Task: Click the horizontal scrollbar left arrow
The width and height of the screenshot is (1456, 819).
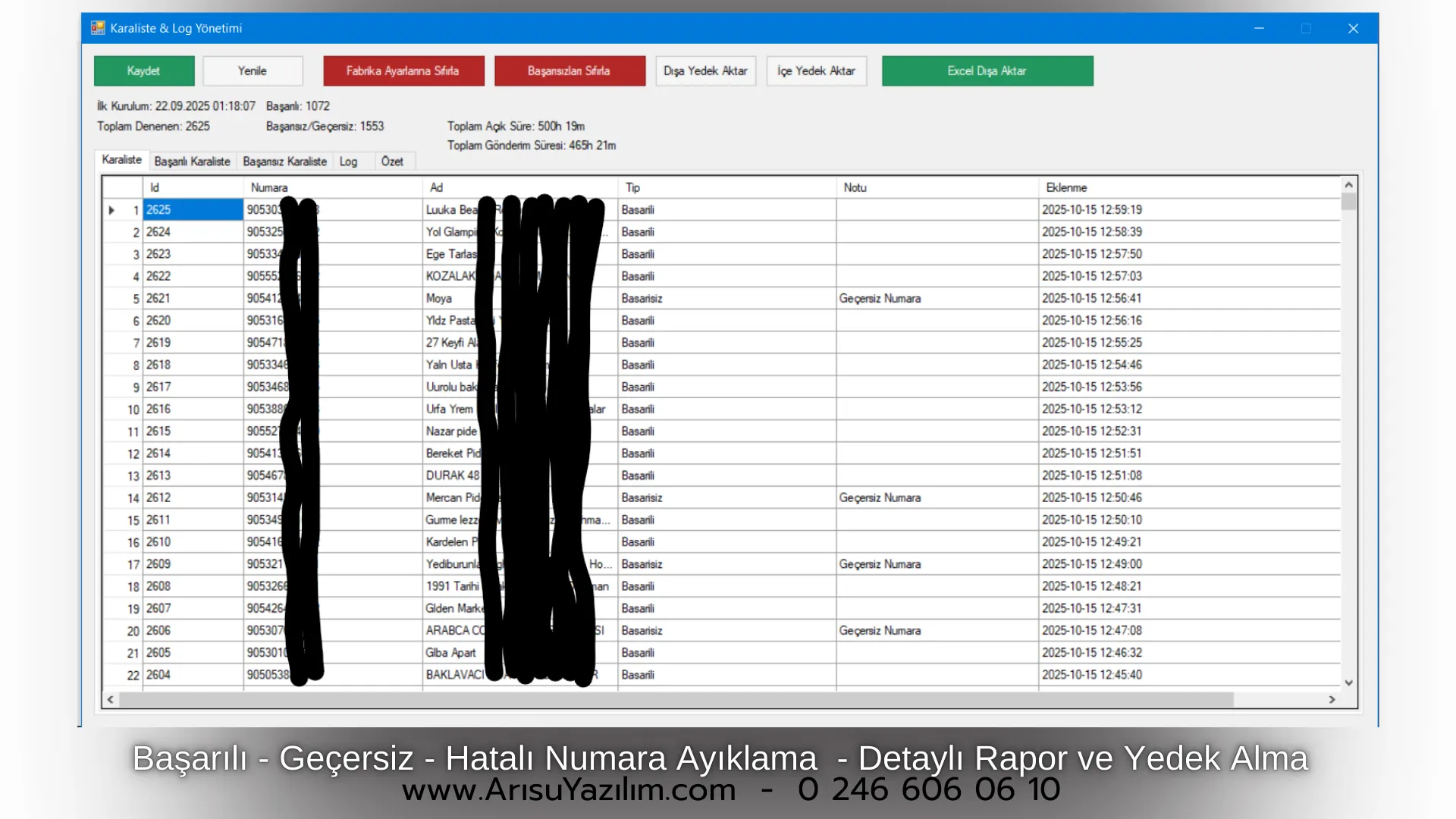Action: [111, 699]
